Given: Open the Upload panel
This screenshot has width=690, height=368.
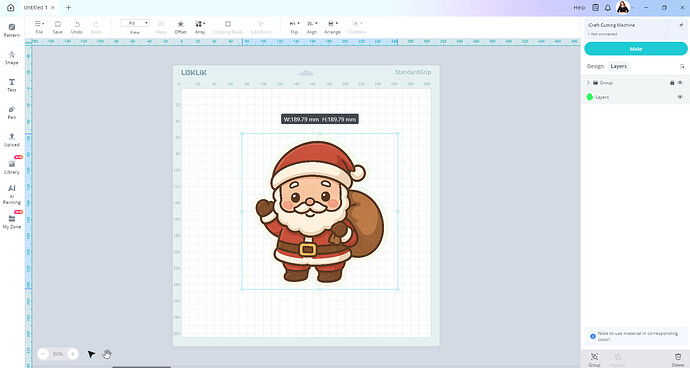Looking at the screenshot, I should coord(12,140).
